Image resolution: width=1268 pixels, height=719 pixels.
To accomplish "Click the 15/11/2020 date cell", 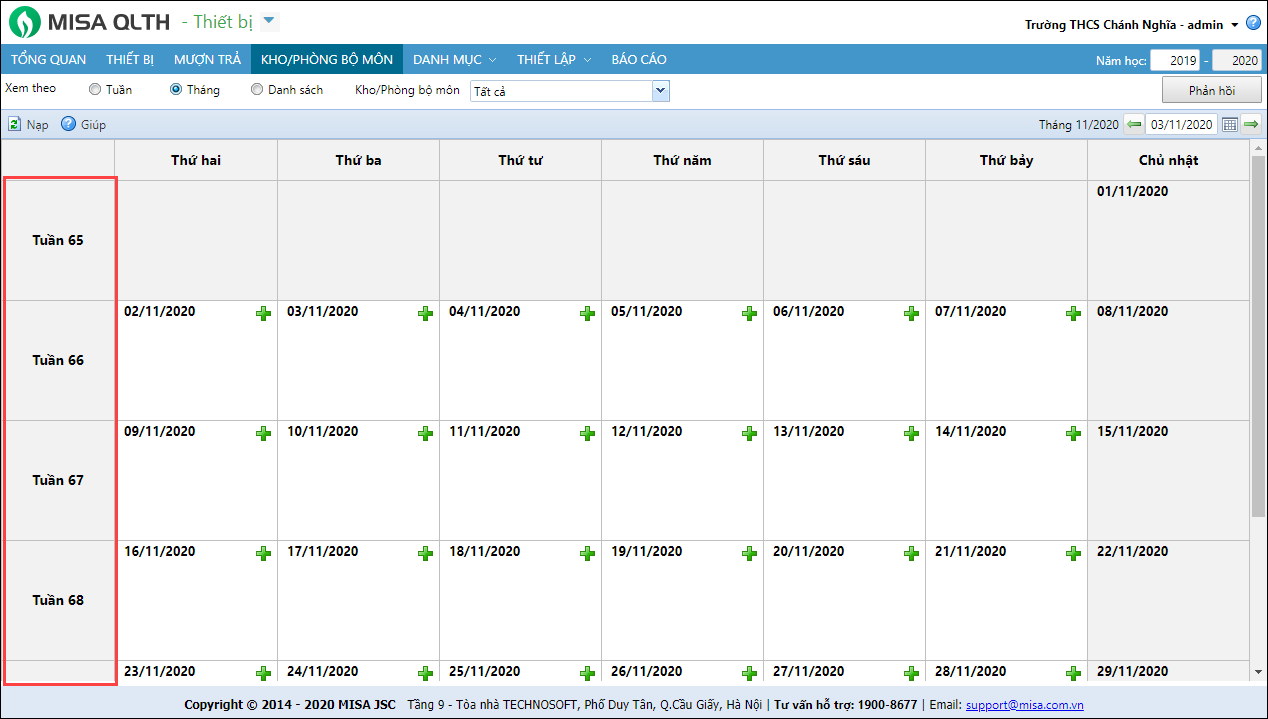I will point(1168,480).
